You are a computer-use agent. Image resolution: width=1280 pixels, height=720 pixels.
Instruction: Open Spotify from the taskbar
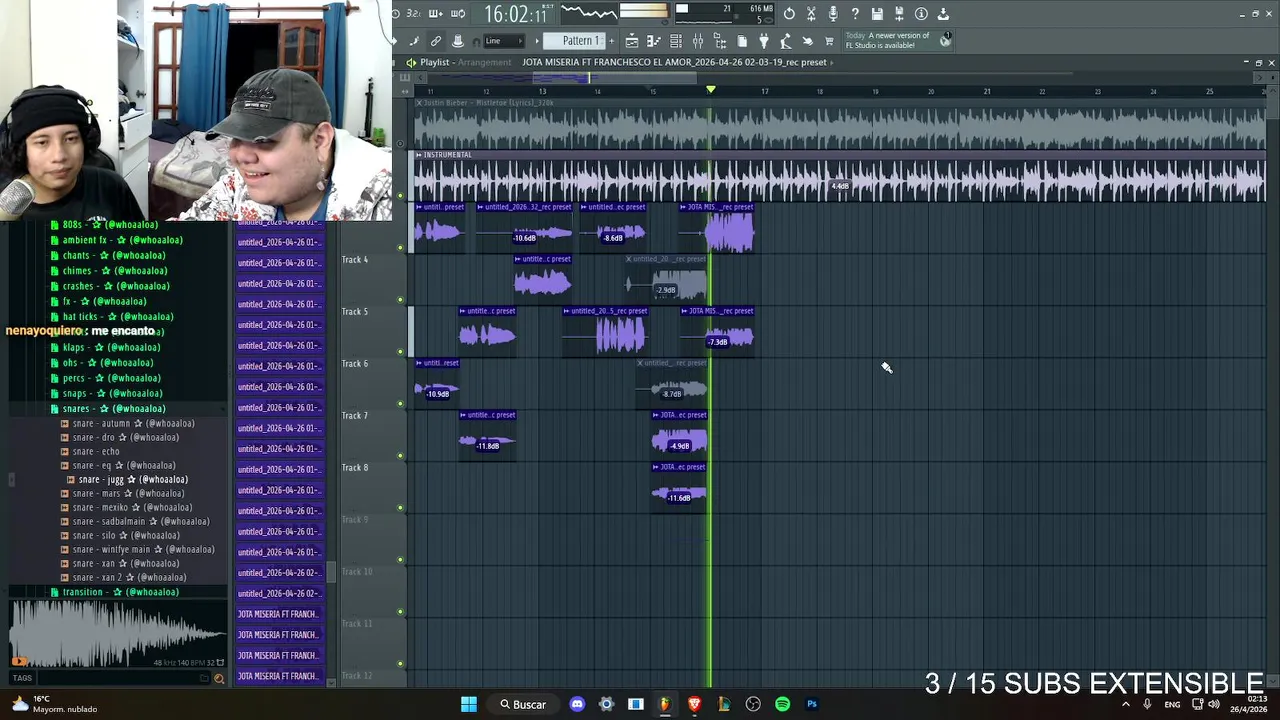tap(782, 704)
